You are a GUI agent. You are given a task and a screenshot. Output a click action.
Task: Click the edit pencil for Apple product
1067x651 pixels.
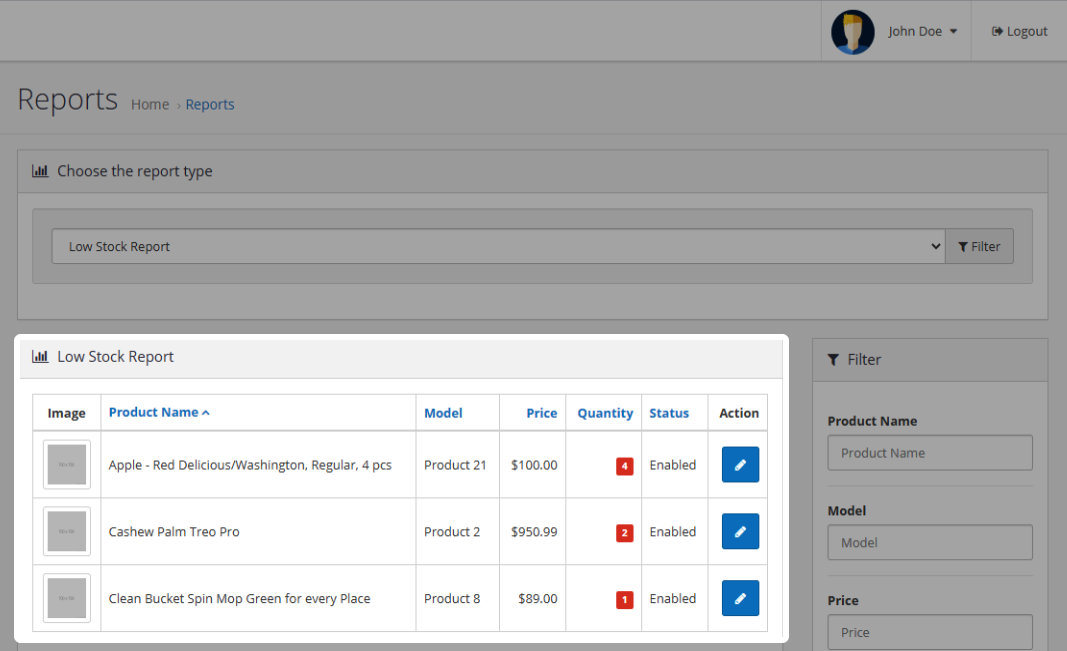pyautogui.click(x=740, y=465)
